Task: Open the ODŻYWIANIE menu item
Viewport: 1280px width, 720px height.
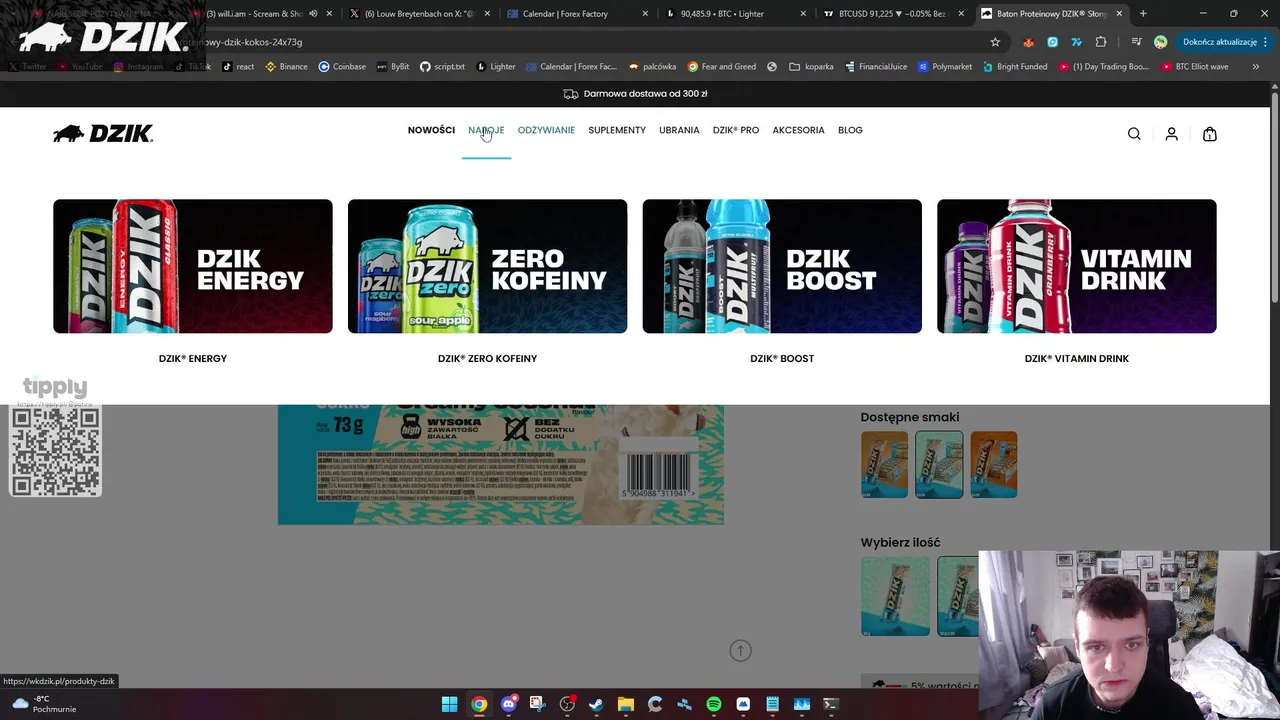Action: (x=546, y=130)
